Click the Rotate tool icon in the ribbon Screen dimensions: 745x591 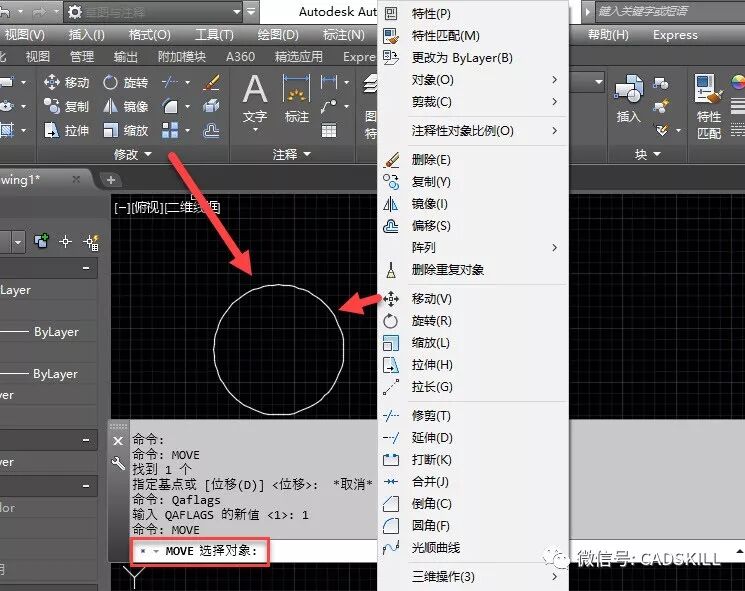point(110,82)
